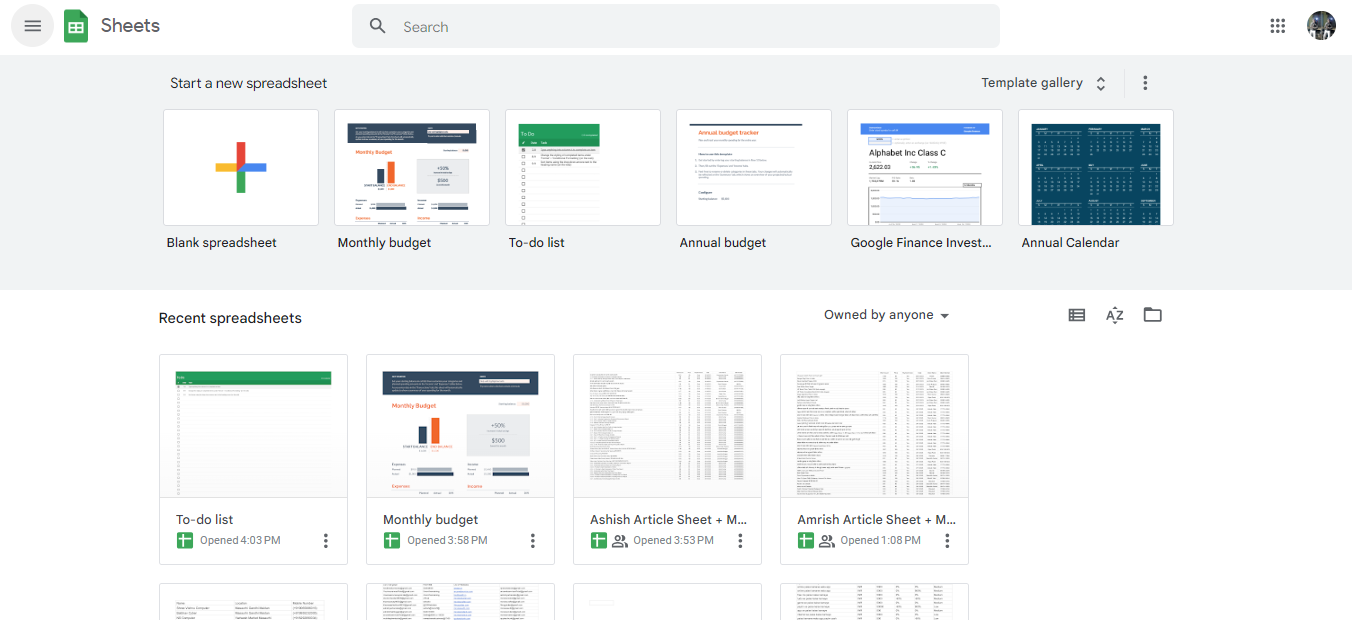The image size is (1353, 620).
Task: Click 'Recent spreadsheets' heading
Action: (230, 318)
